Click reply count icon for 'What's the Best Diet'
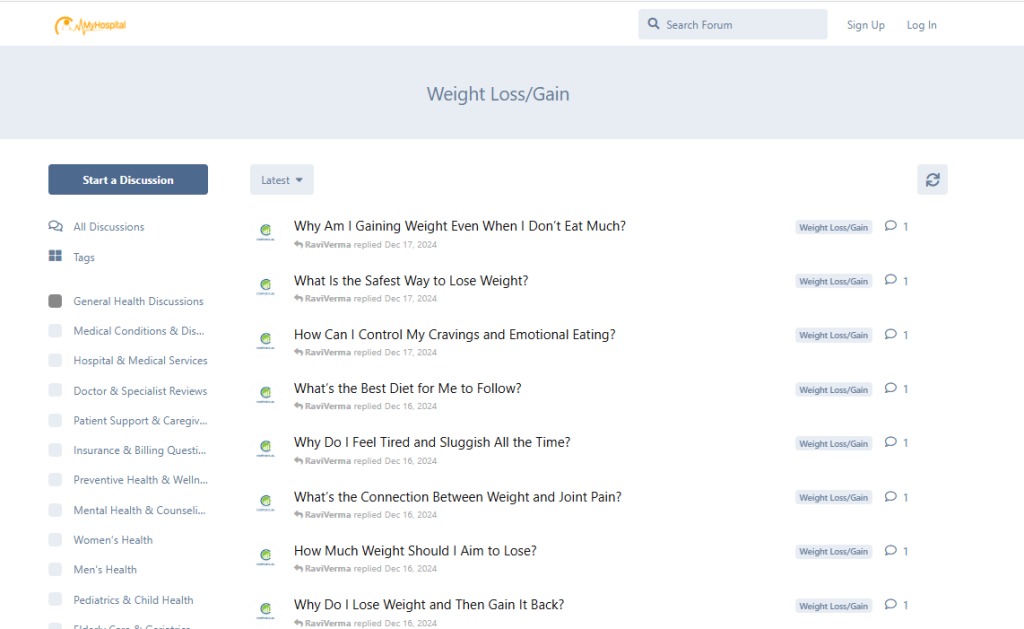This screenshot has height=629, width=1024. [891, 388]
